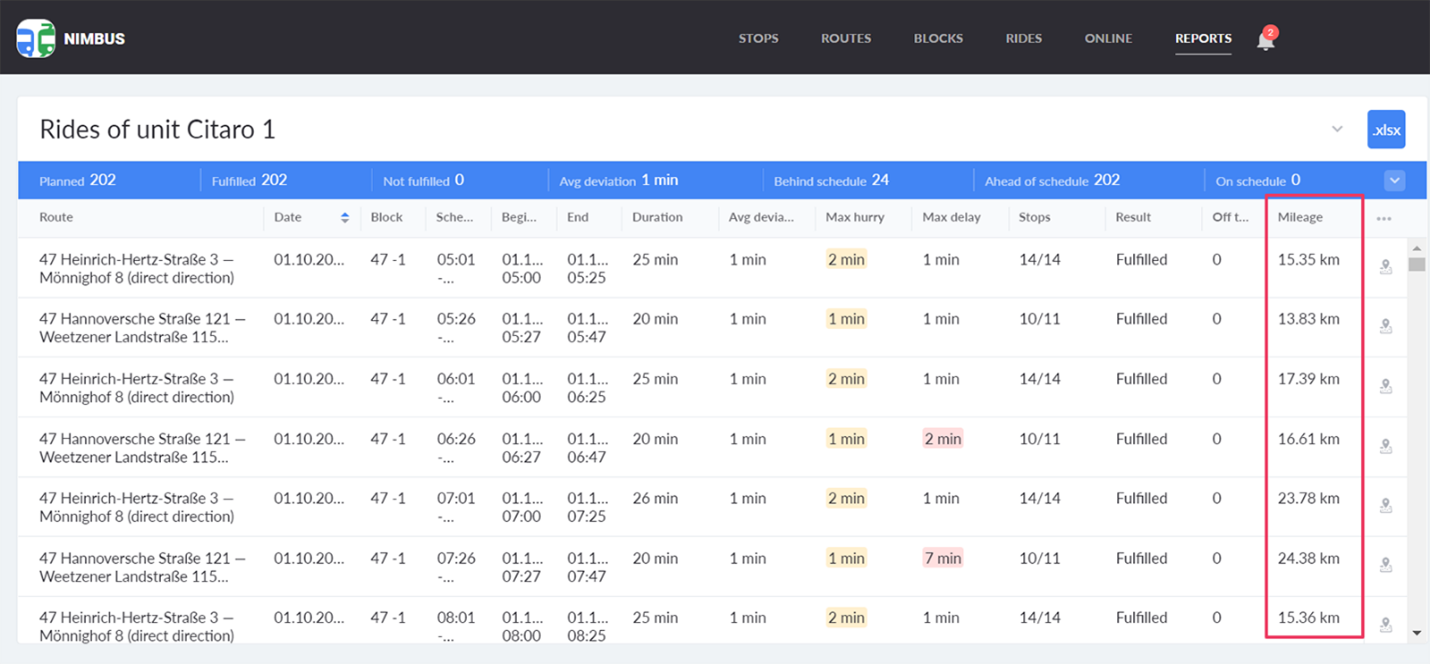Open the Routes tab
Screen dimensions: 1430x664
pos(846,38)
